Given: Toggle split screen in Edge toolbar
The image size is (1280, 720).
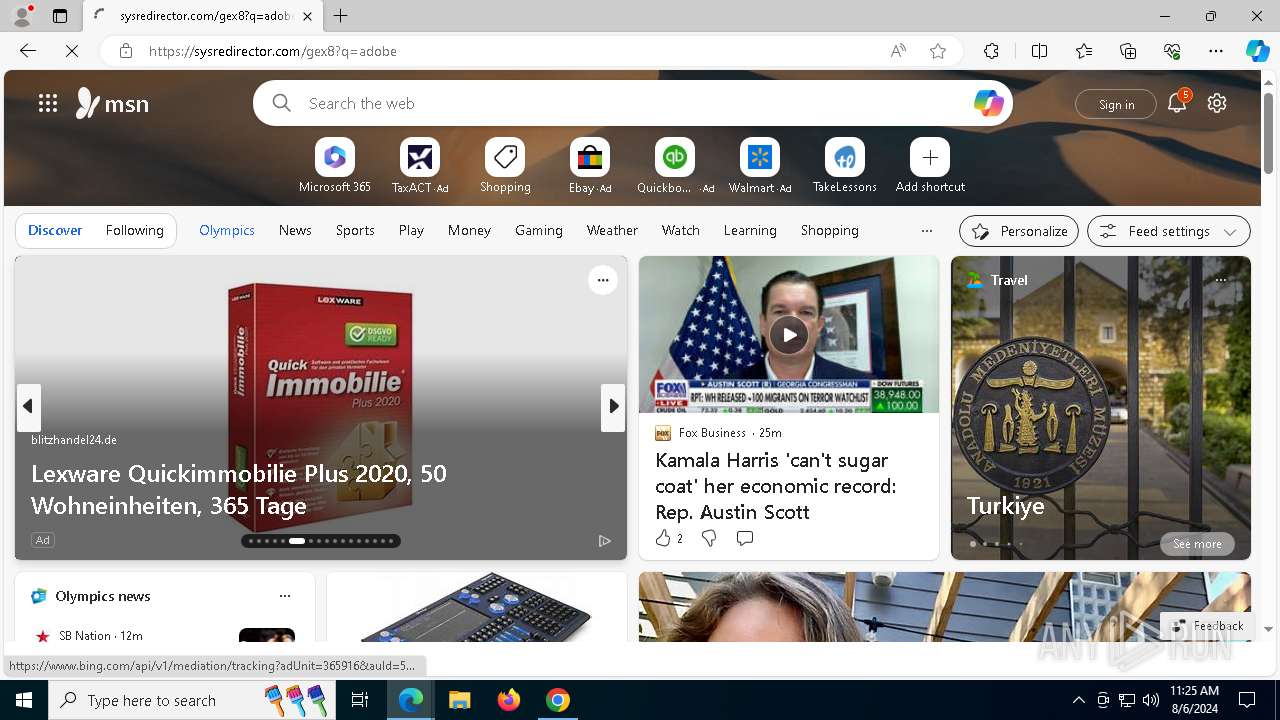Looking at the screenshot, I should tap(1039, 51).
